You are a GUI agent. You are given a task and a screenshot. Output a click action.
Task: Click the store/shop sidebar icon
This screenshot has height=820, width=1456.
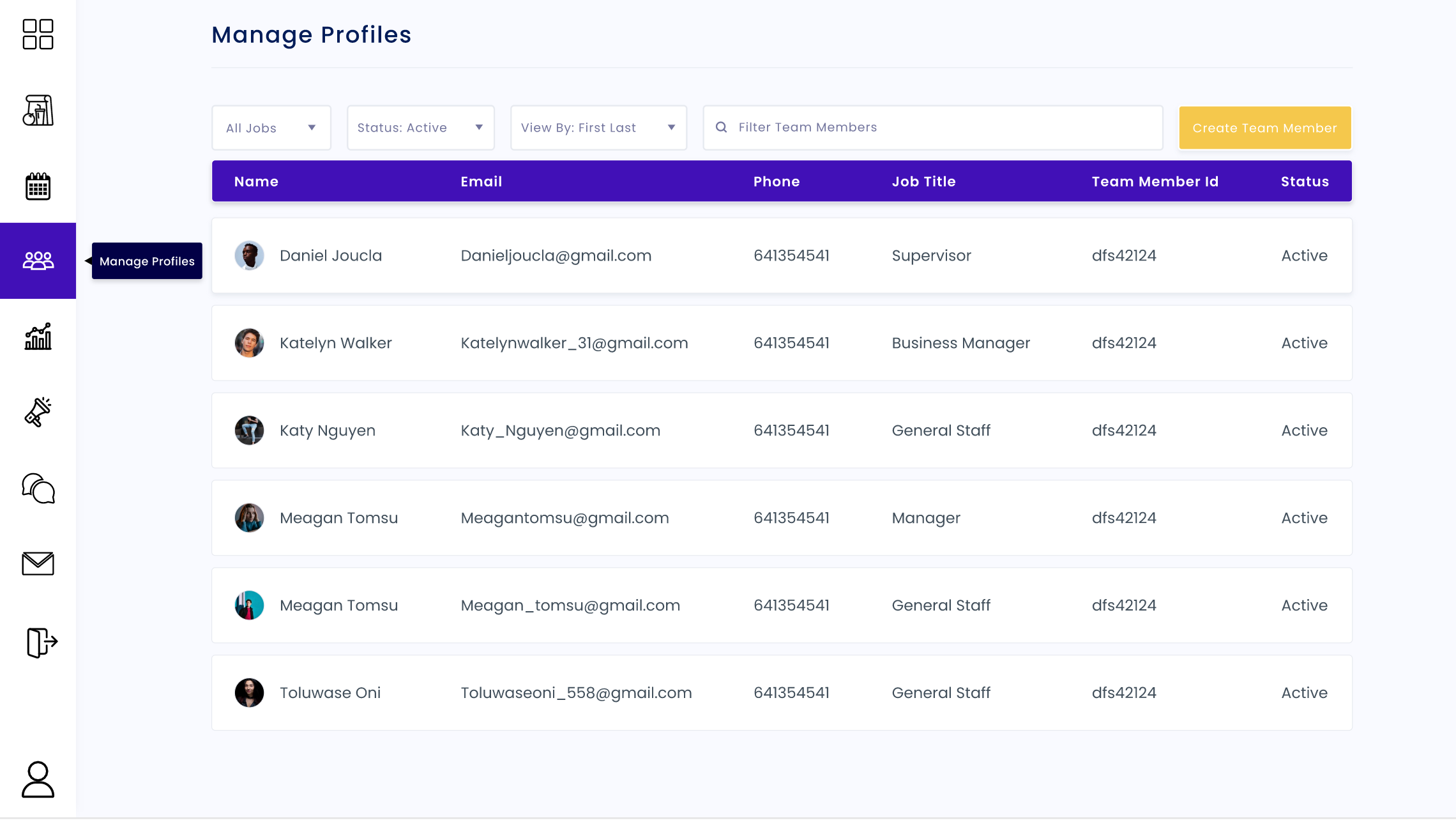point(38,110)
